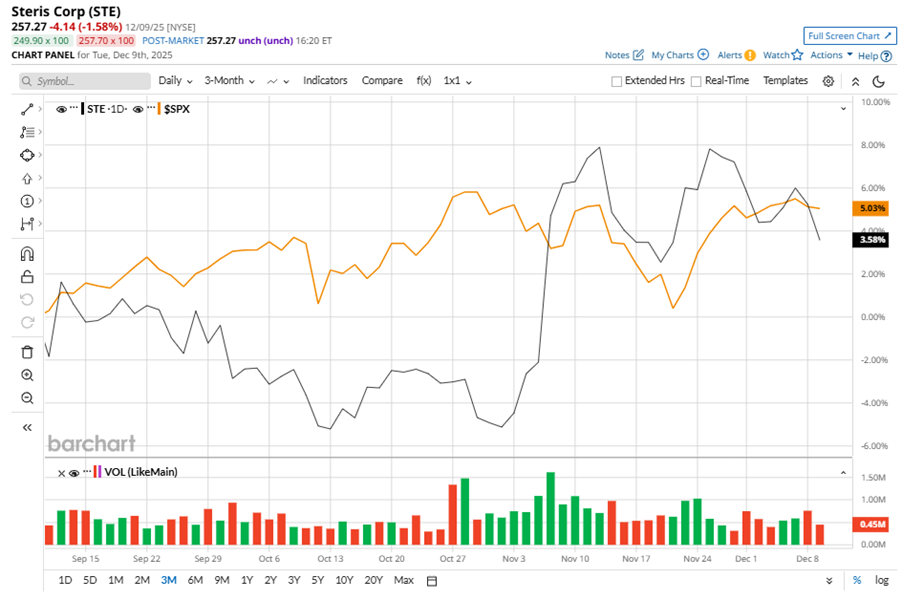
Task: Click the undo arrow icon
Action: 27,299
